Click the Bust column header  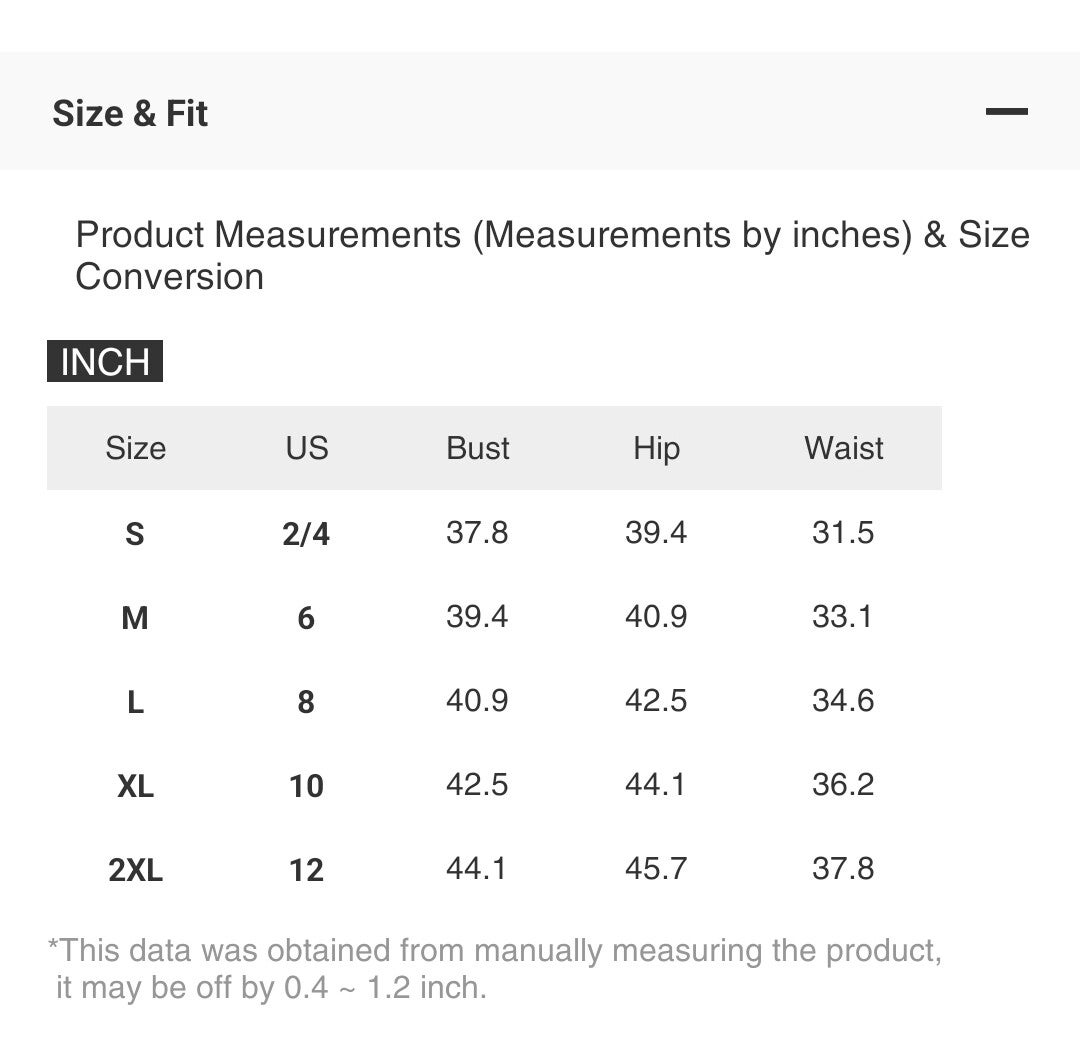coord(477,448)
